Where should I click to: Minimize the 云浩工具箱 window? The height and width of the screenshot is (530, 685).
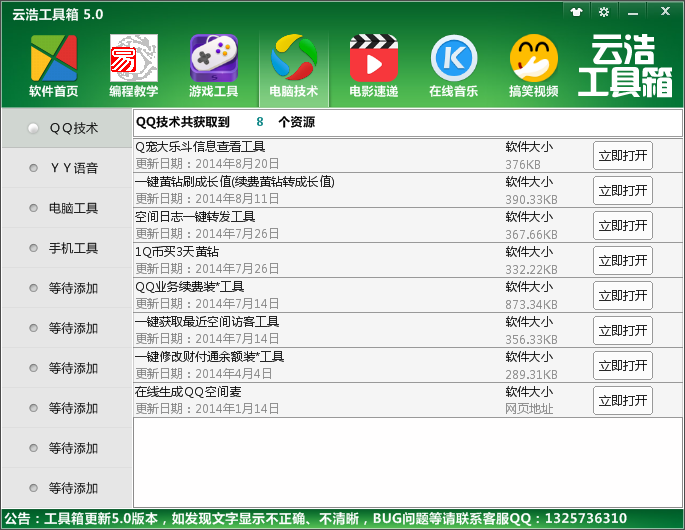(x=633, y=12)
